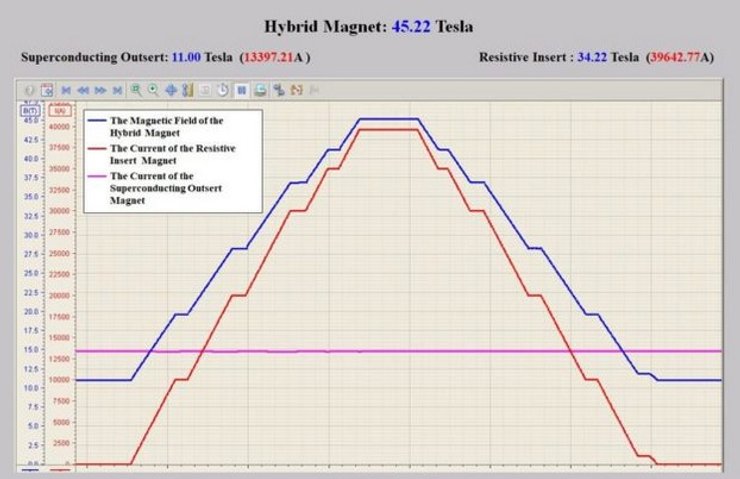
Task: Print the chart with printer icon
Action: 260,90
